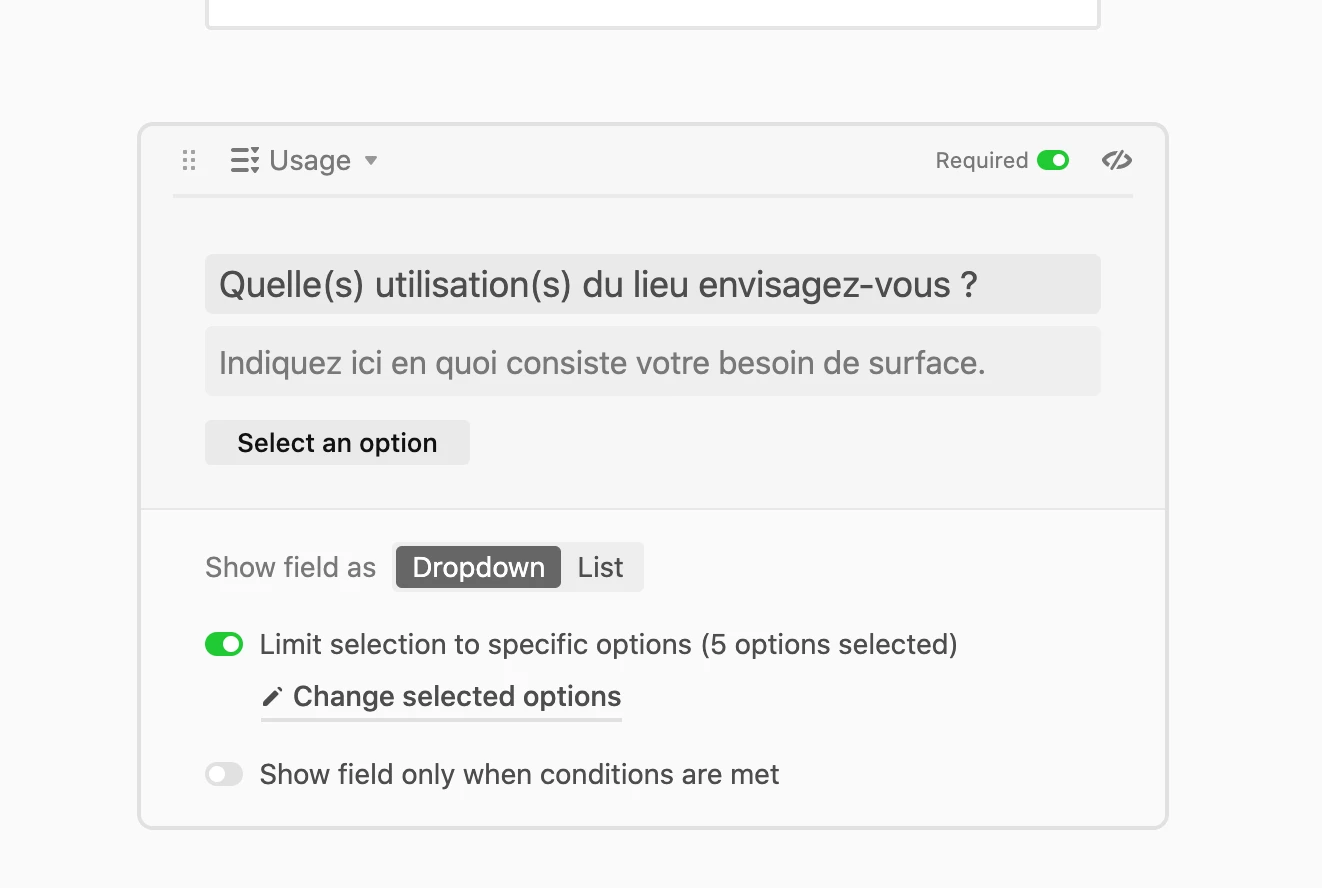The width and height of the screenshot is (1322, 888).
Task: Click the Show field as label
Action: [290, 568]
